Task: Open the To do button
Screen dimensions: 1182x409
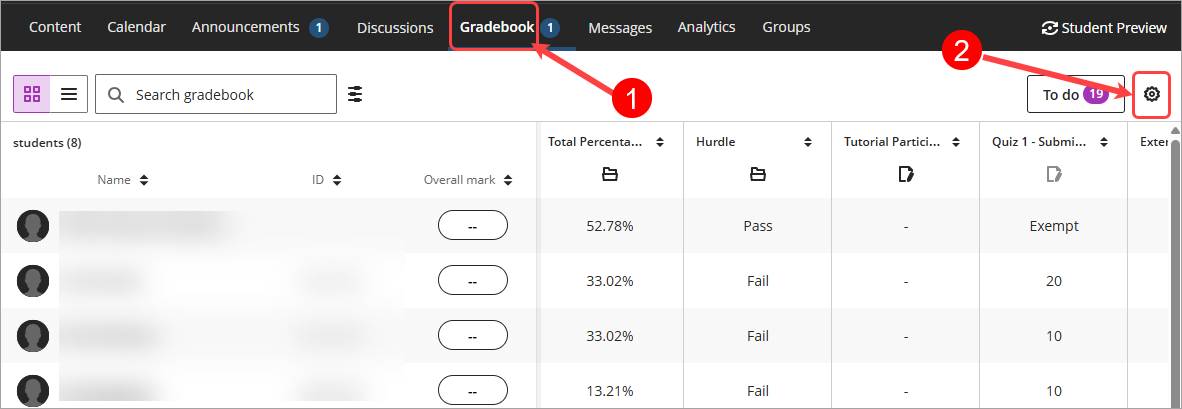Action: tap(1076, 94)
